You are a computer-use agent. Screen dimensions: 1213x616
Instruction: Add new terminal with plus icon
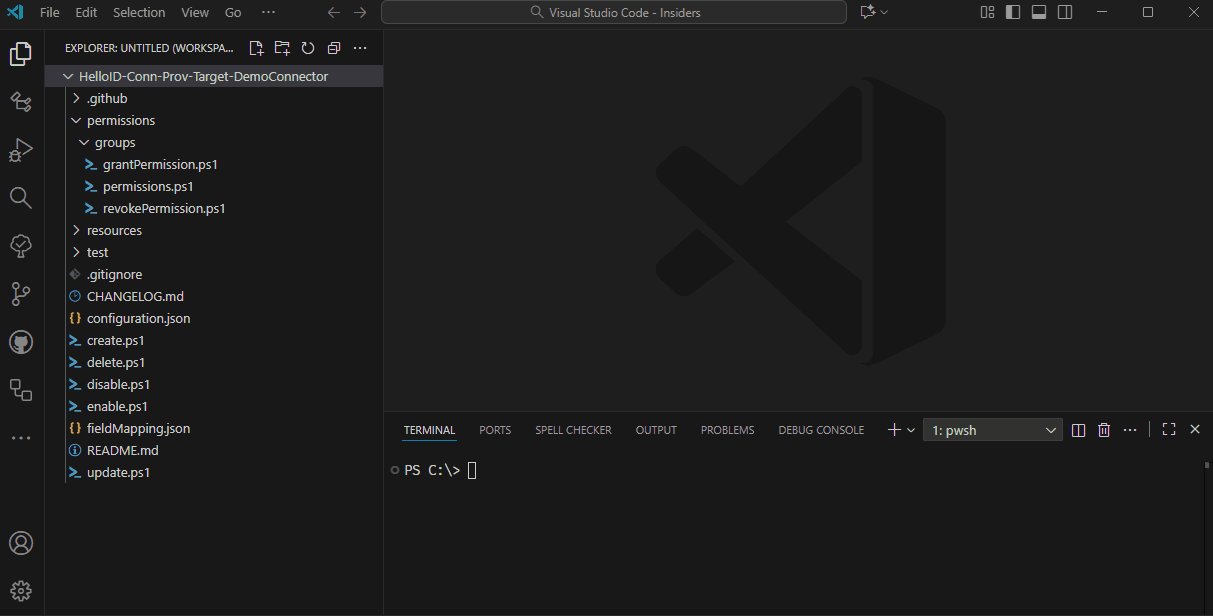coord(894,430)
